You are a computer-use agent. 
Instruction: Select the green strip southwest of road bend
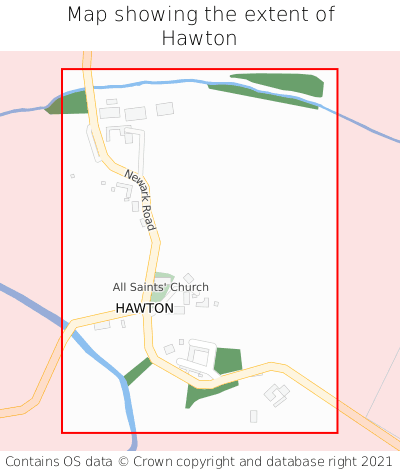(x=137, y=371)
